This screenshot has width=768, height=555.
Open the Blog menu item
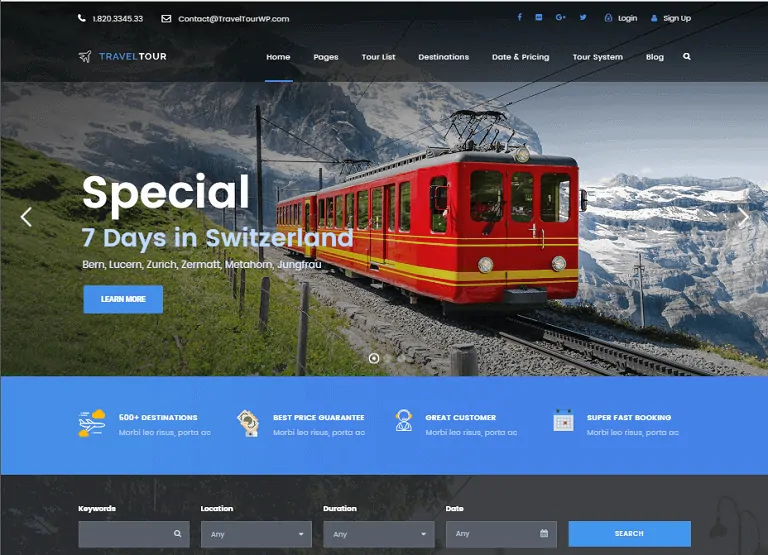pos(654,57)
